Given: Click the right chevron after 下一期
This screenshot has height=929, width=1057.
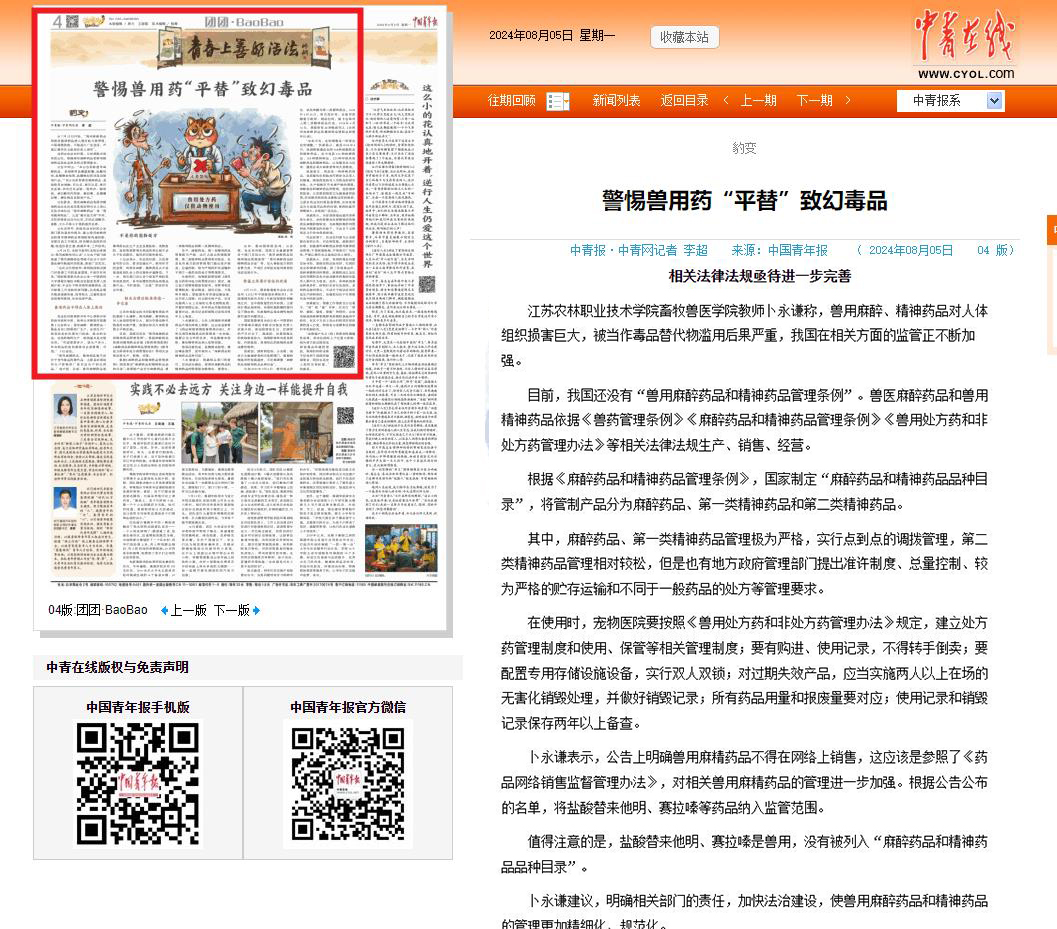Looking at the screenshot, I should [x=848, y=100].
